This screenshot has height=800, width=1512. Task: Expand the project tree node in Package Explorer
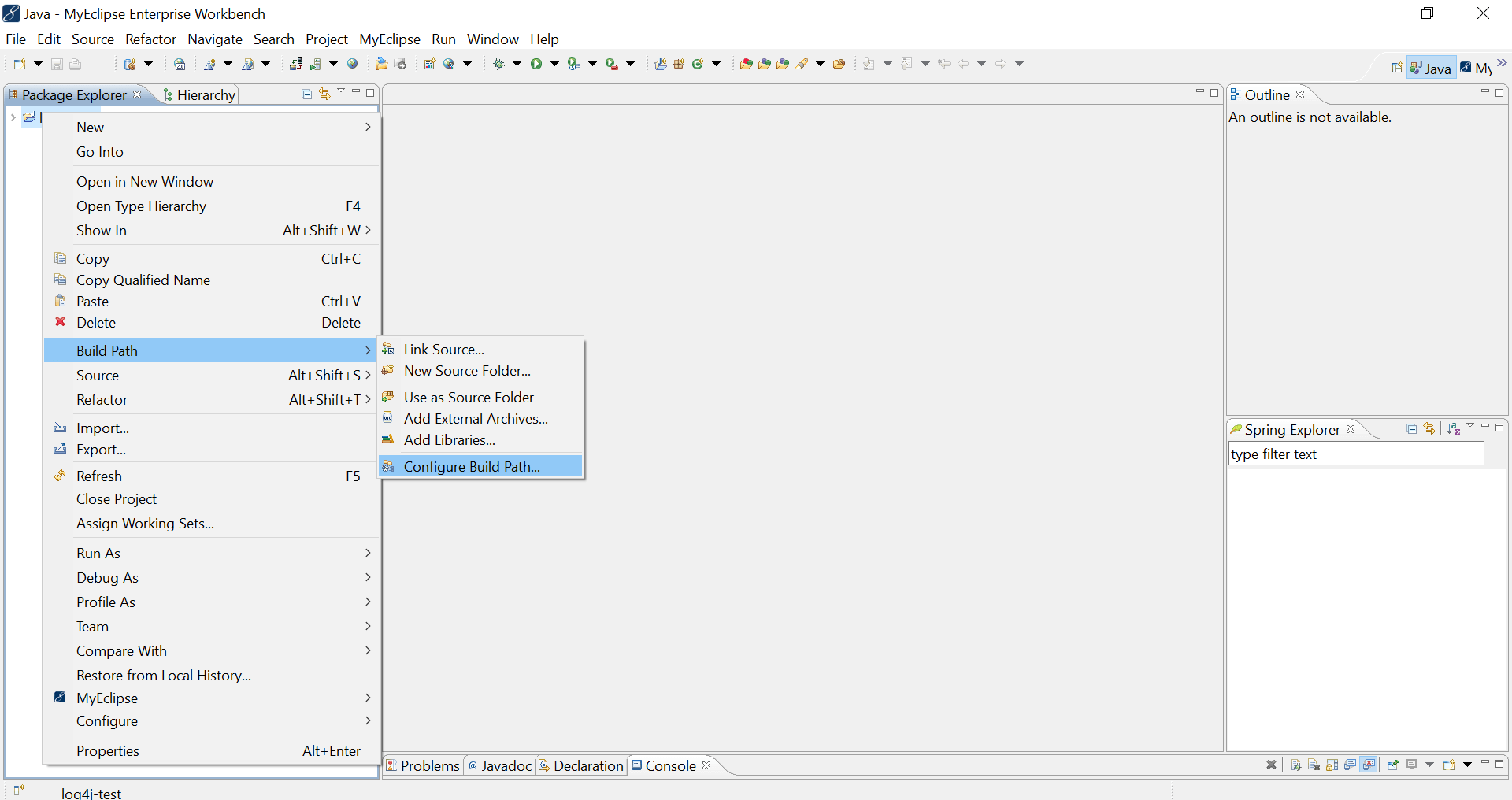coord(13,117)
